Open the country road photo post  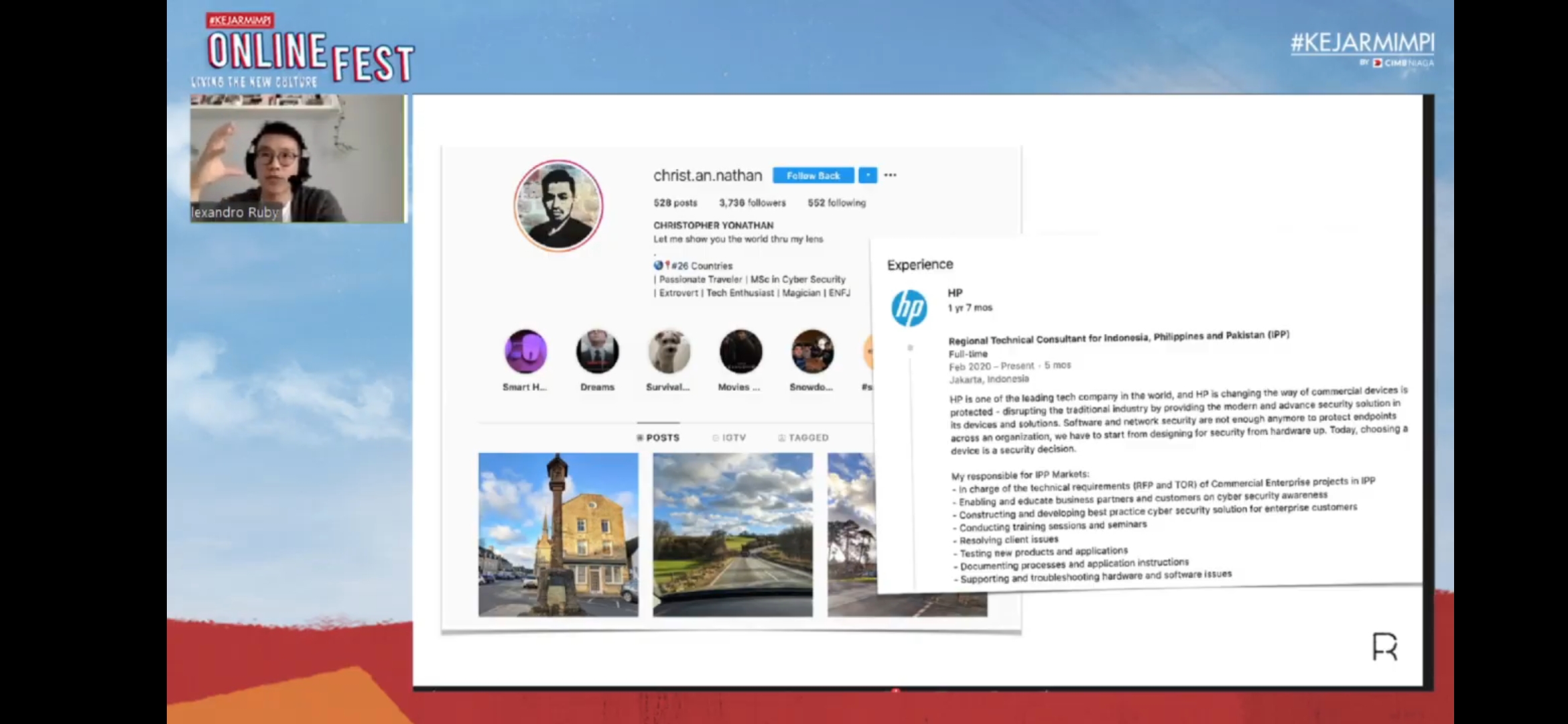[732, 534]
